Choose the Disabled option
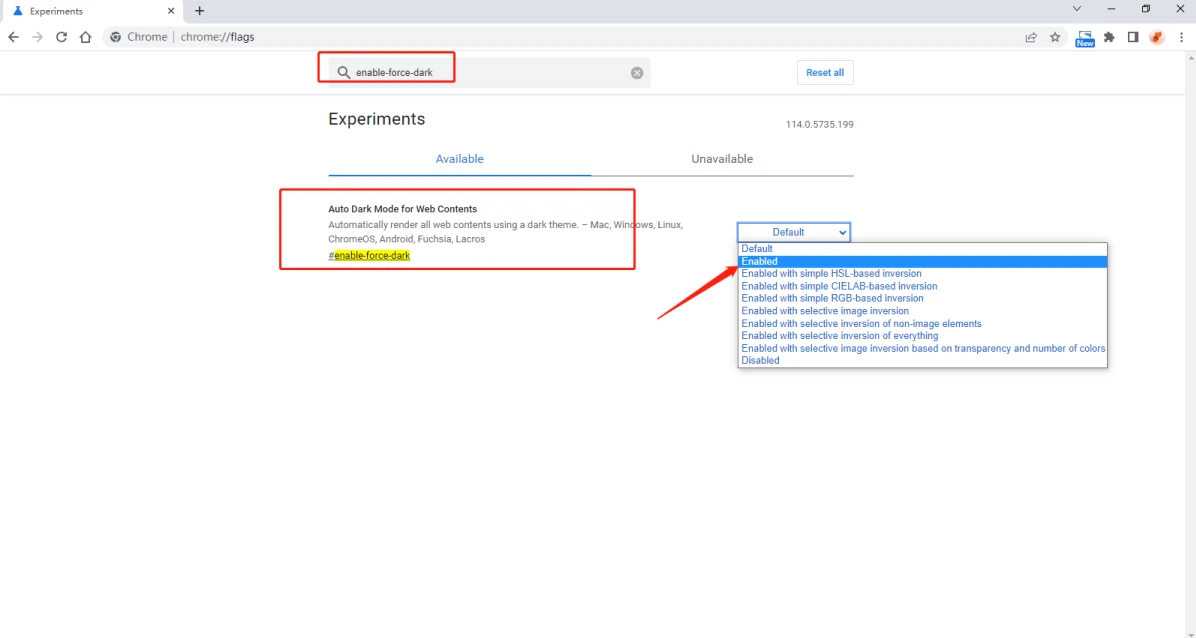The height and width of the screenshot is (638, 1196). 923,360
